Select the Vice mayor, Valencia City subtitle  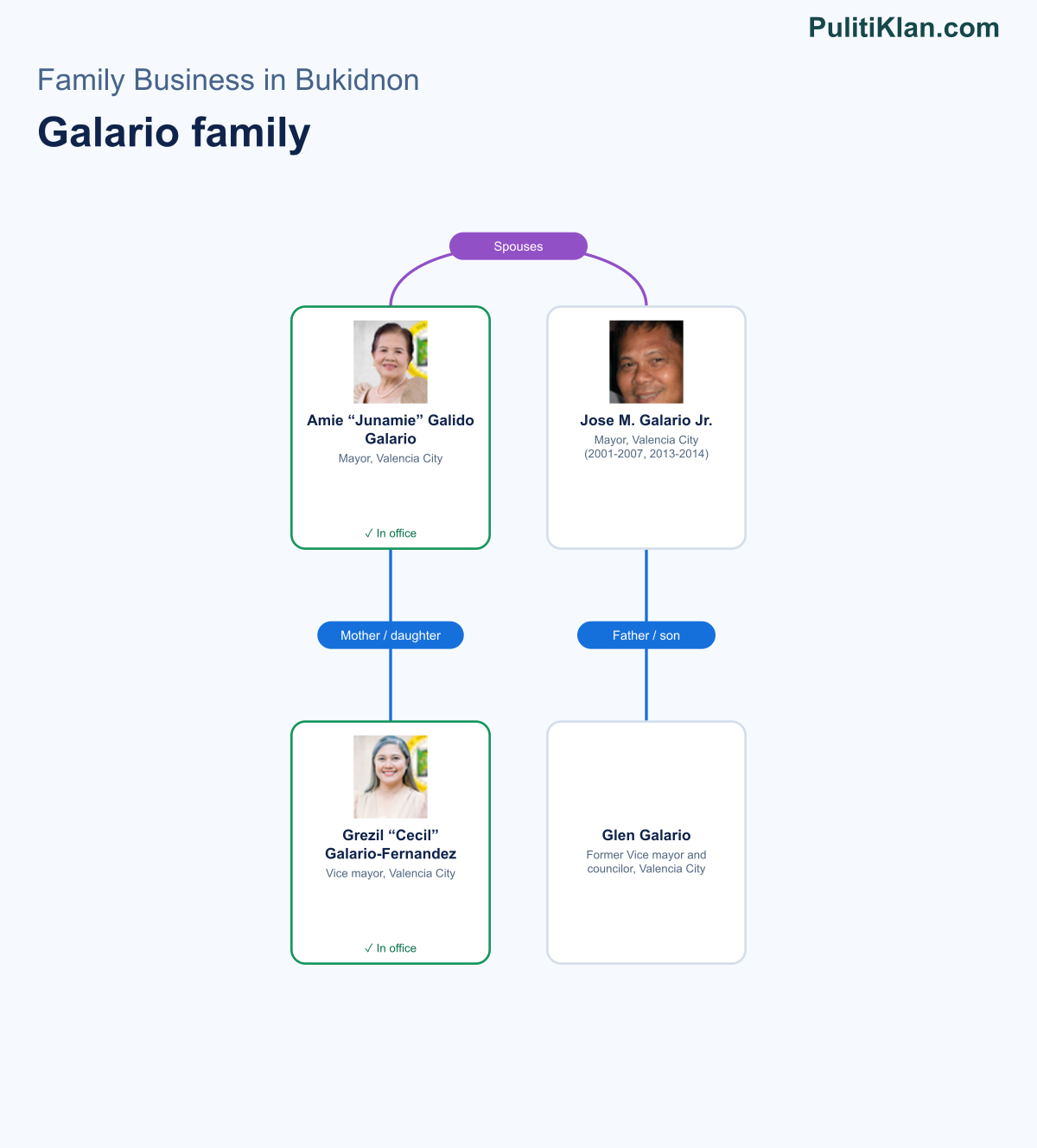click(391, 873)
